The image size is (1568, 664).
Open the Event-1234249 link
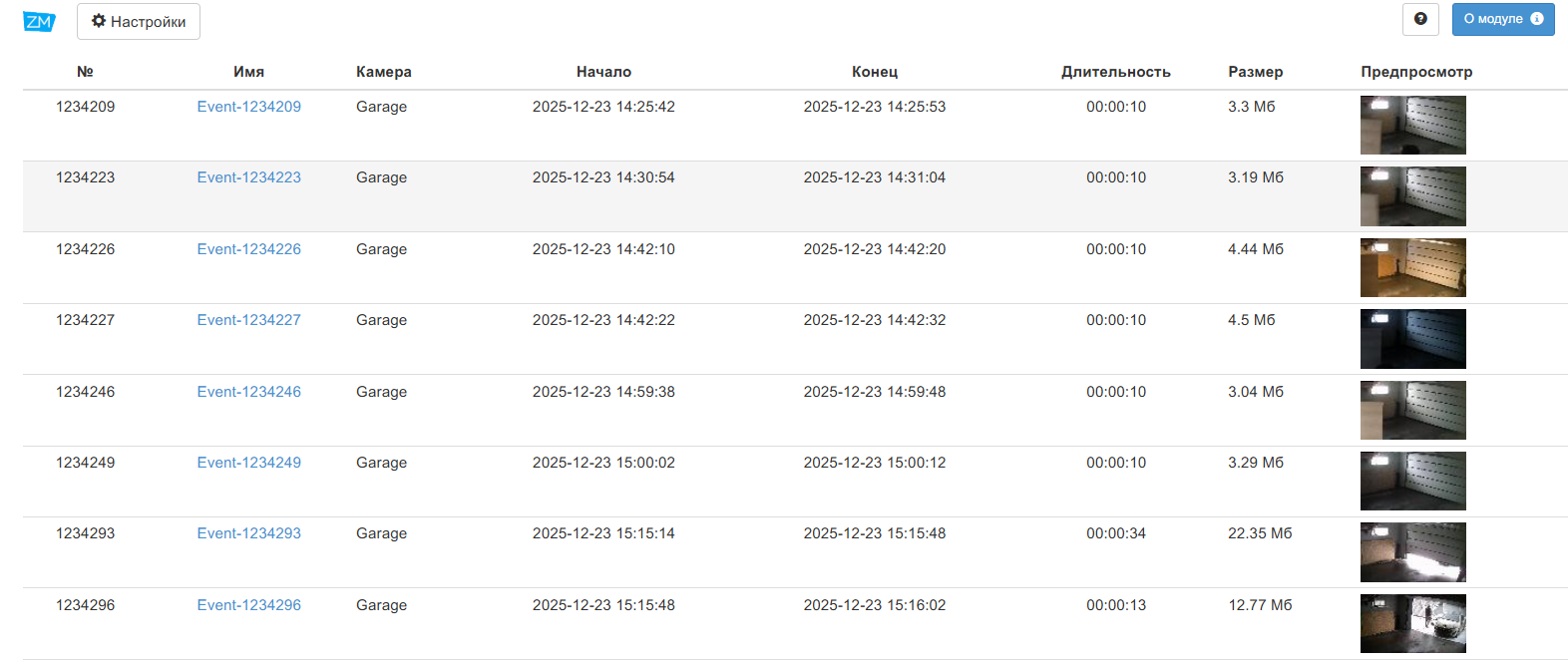(249, 463)
